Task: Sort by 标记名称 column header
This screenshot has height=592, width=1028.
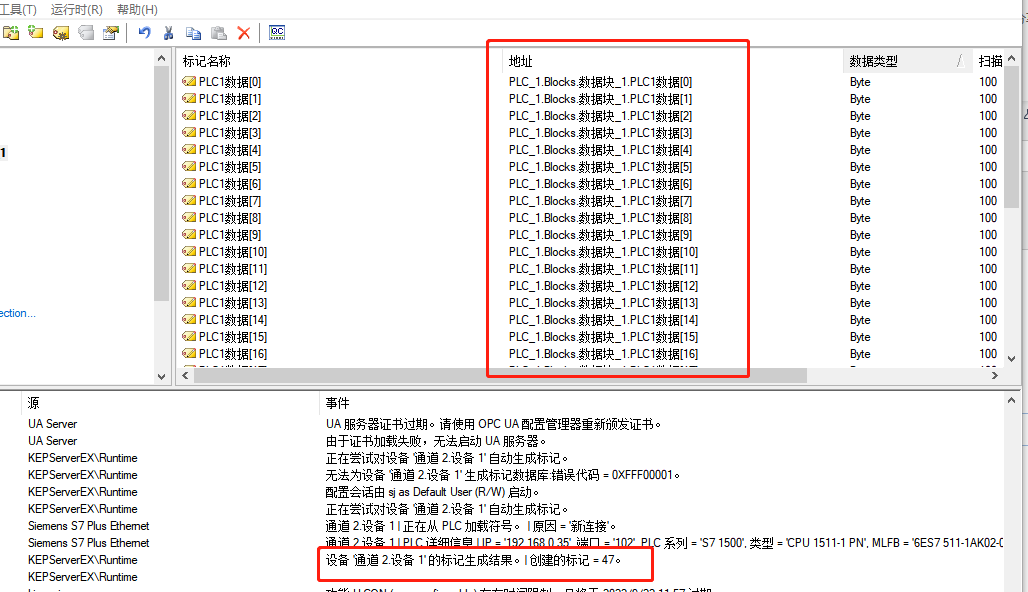Action: click(x=206, y=61)
